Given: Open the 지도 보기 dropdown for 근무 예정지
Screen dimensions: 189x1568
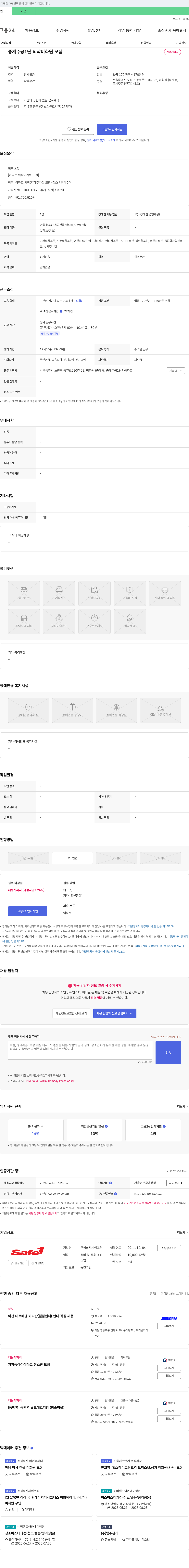Looking at the screenshot, I should [x=176, y=371].
